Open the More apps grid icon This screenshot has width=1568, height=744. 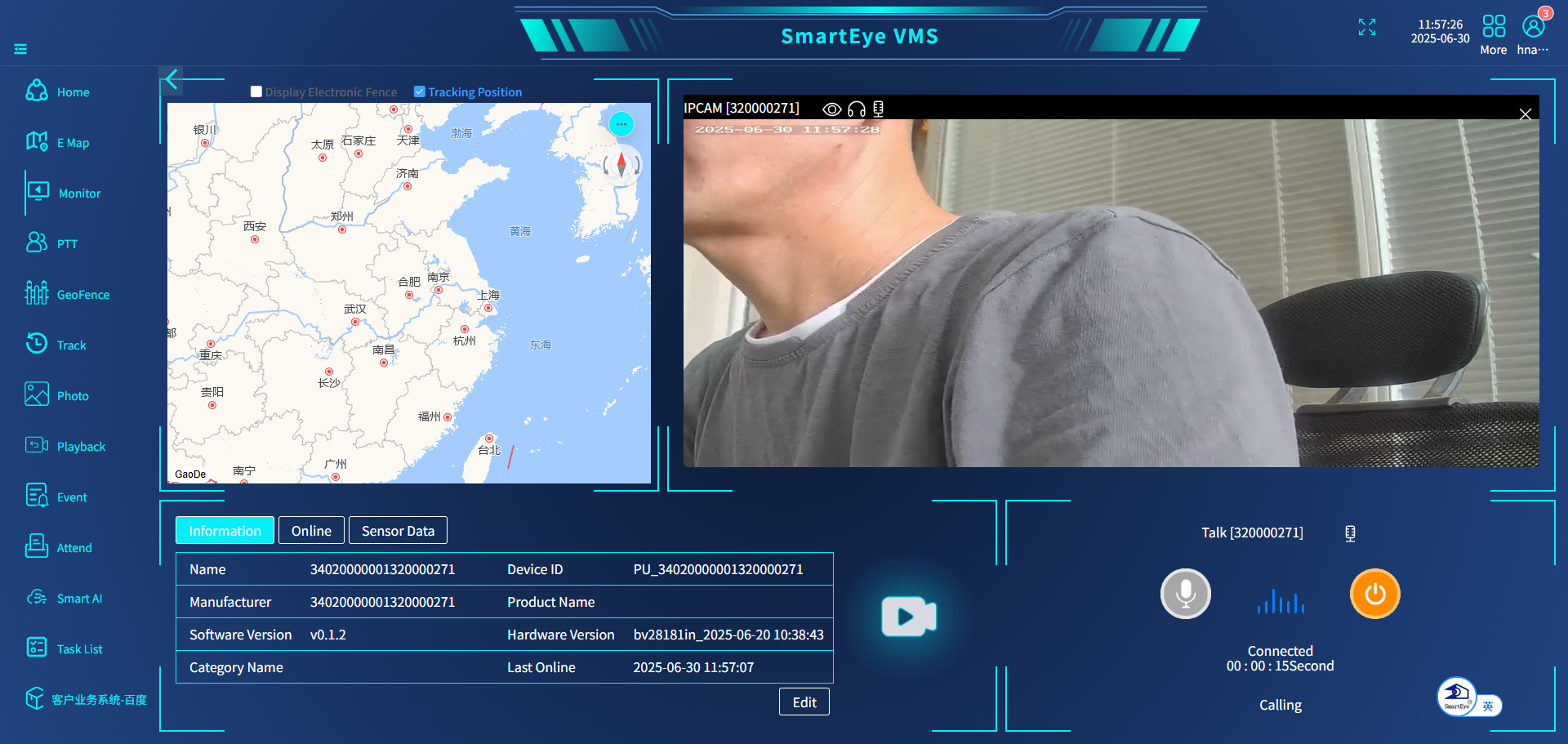pos(1493,27)
